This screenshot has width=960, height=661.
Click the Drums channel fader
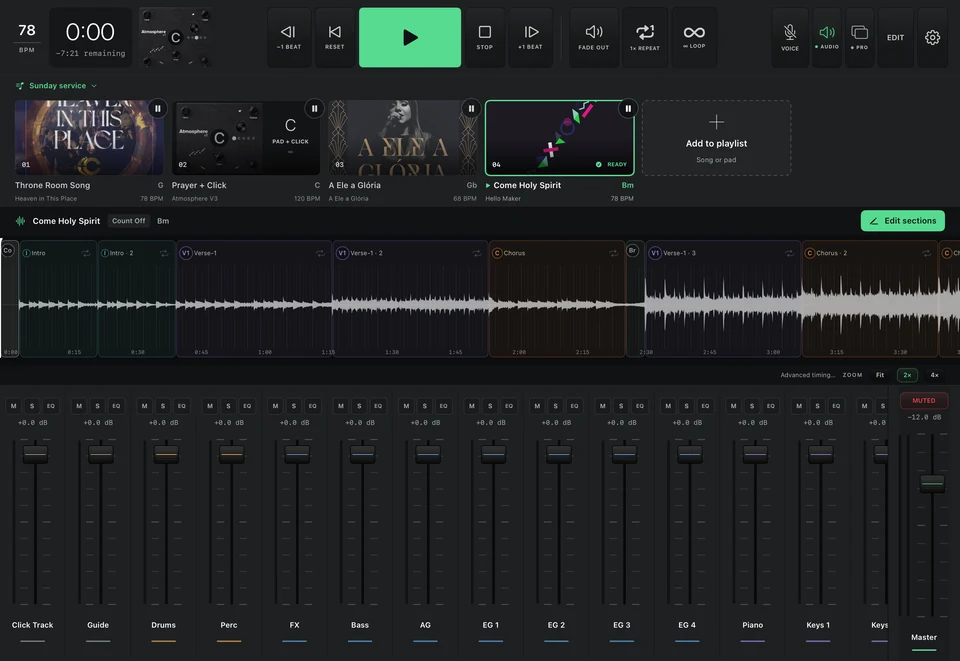pyautogui.click(x=166, y=454)
